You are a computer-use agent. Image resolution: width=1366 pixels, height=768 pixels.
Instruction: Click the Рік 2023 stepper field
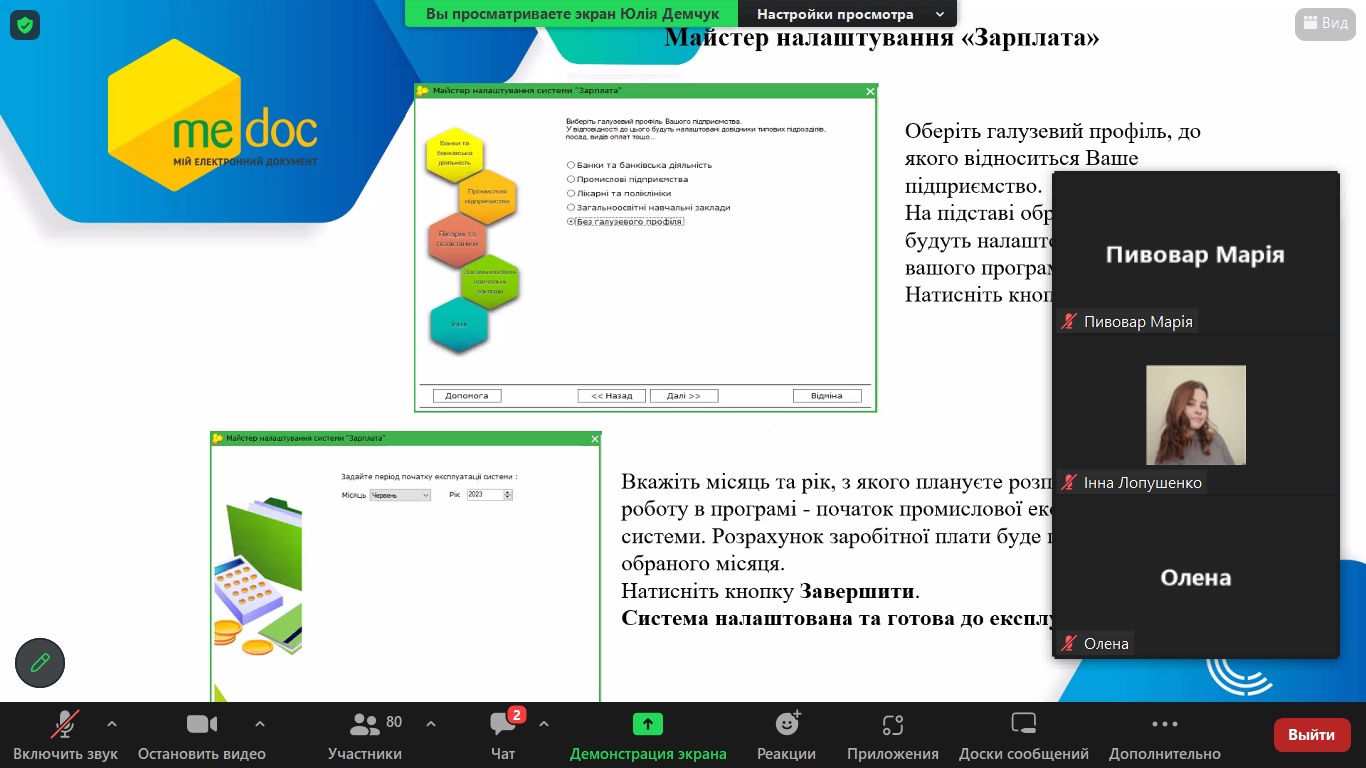pyautogui.click(x=489, y=495)
